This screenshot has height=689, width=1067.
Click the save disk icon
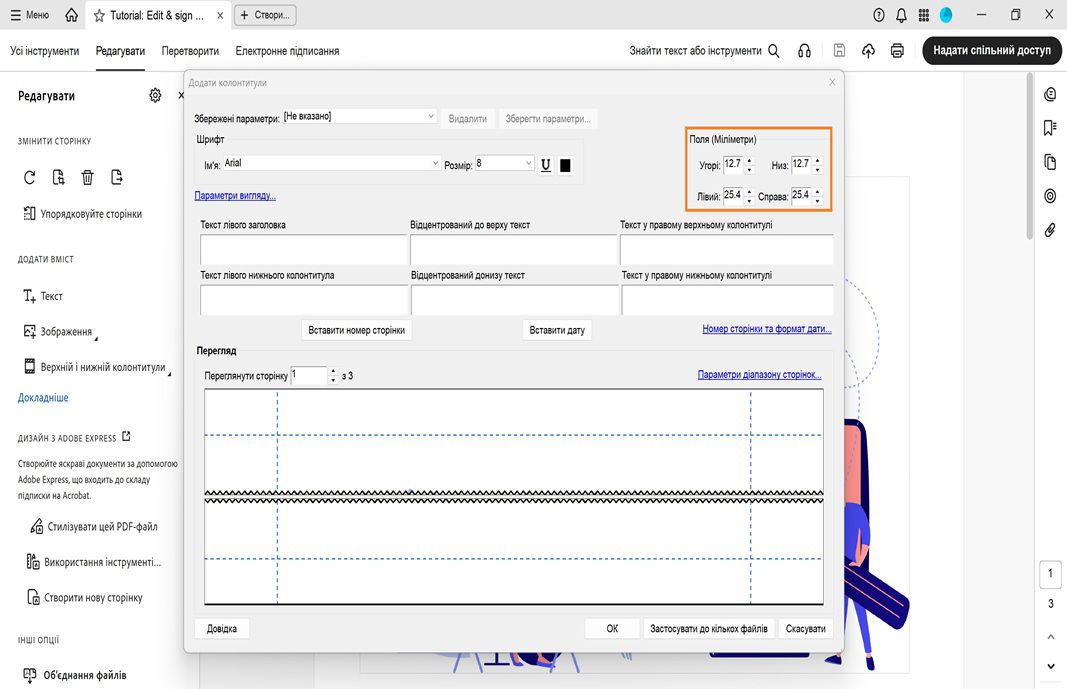pyautogui.click(x=839, y=50)
